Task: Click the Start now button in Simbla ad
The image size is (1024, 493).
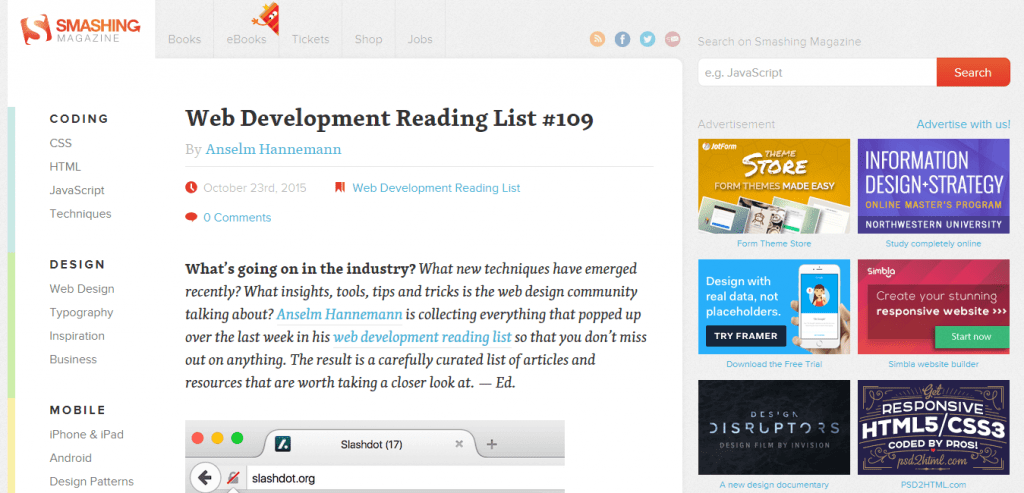Action: pos(970,337)
